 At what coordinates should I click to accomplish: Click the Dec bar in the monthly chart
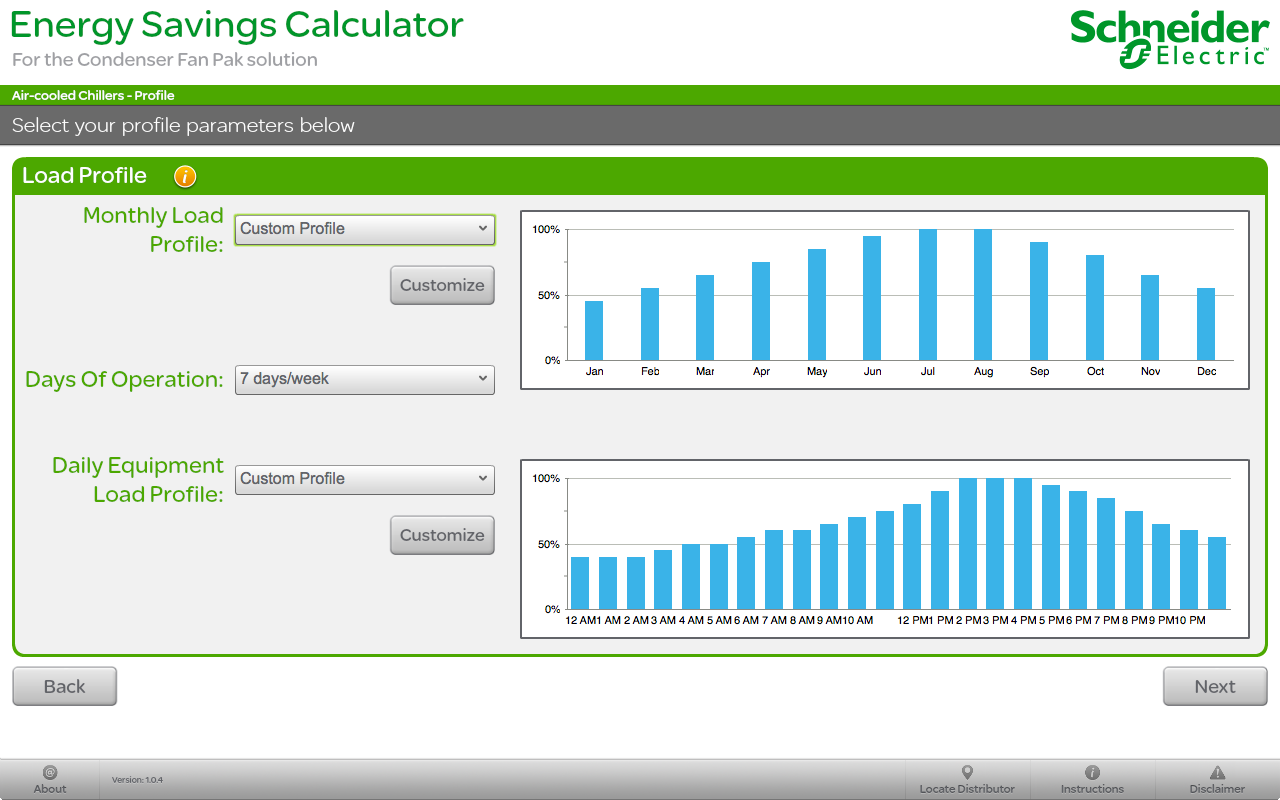point(1206,324)
